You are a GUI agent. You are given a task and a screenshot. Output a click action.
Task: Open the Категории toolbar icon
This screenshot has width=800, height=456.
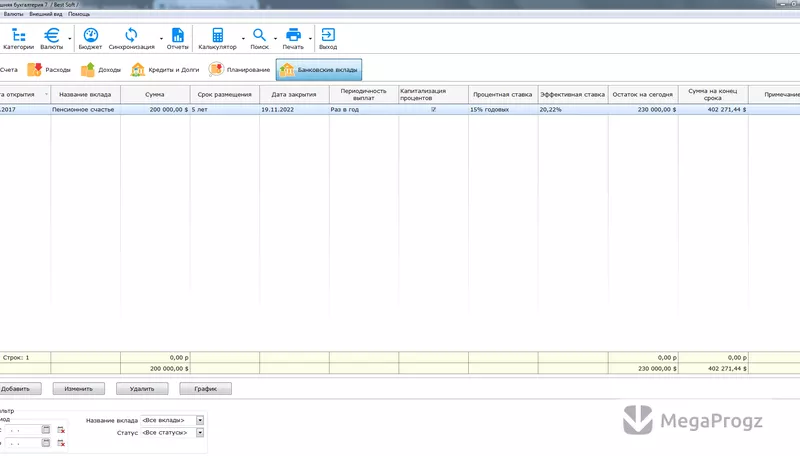pos(18,39)
